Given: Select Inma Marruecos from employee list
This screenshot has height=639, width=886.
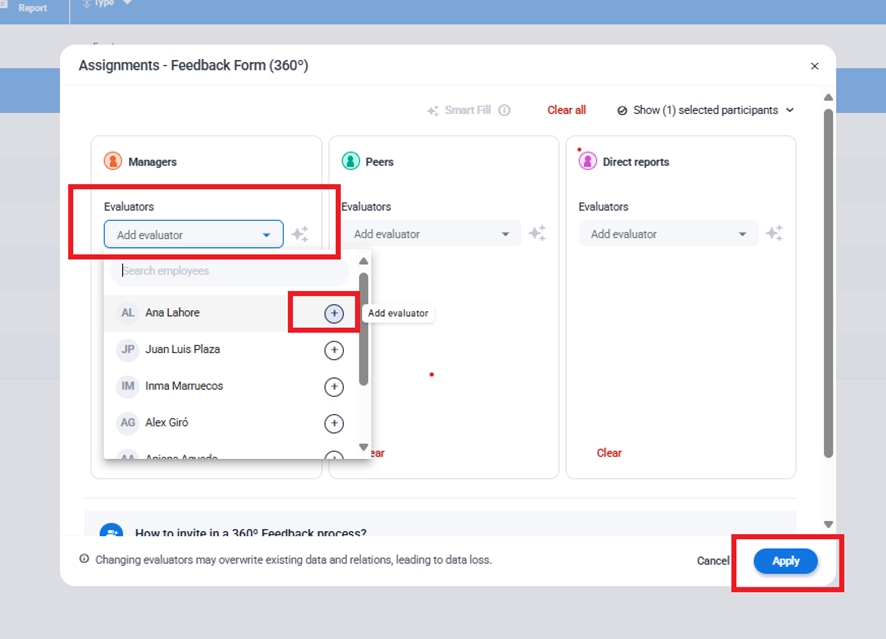Looking at the screenshot, I should (184, 386).
